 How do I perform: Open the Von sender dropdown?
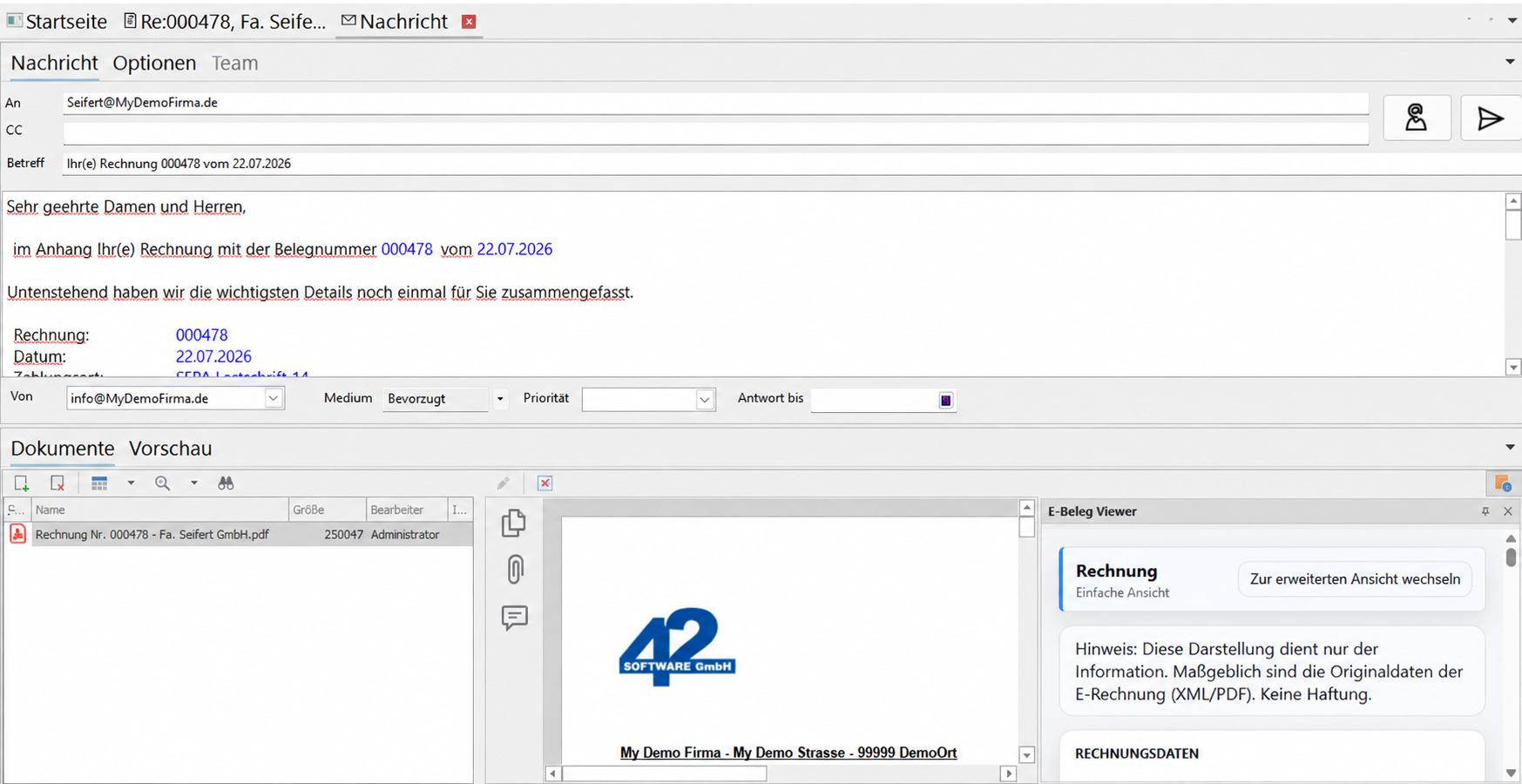click(274, 398)
